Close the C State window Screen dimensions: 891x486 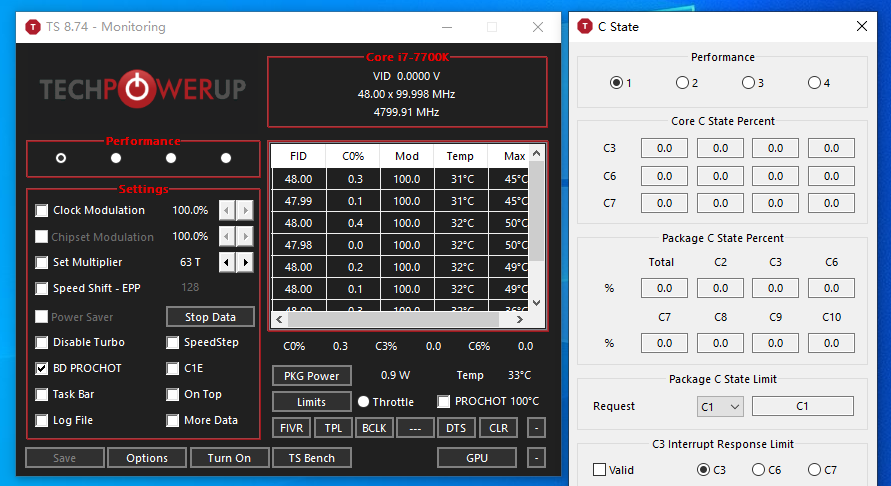(861, 26)
